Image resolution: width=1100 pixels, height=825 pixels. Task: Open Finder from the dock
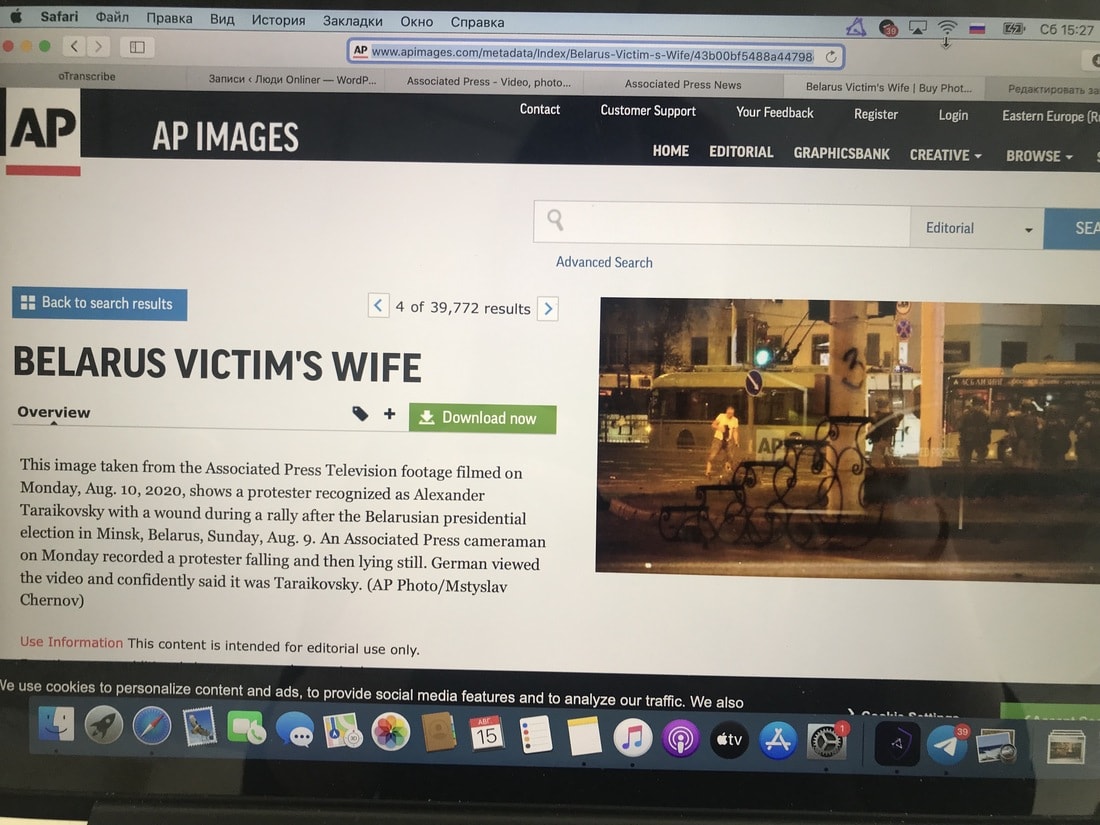click(56, 725)
